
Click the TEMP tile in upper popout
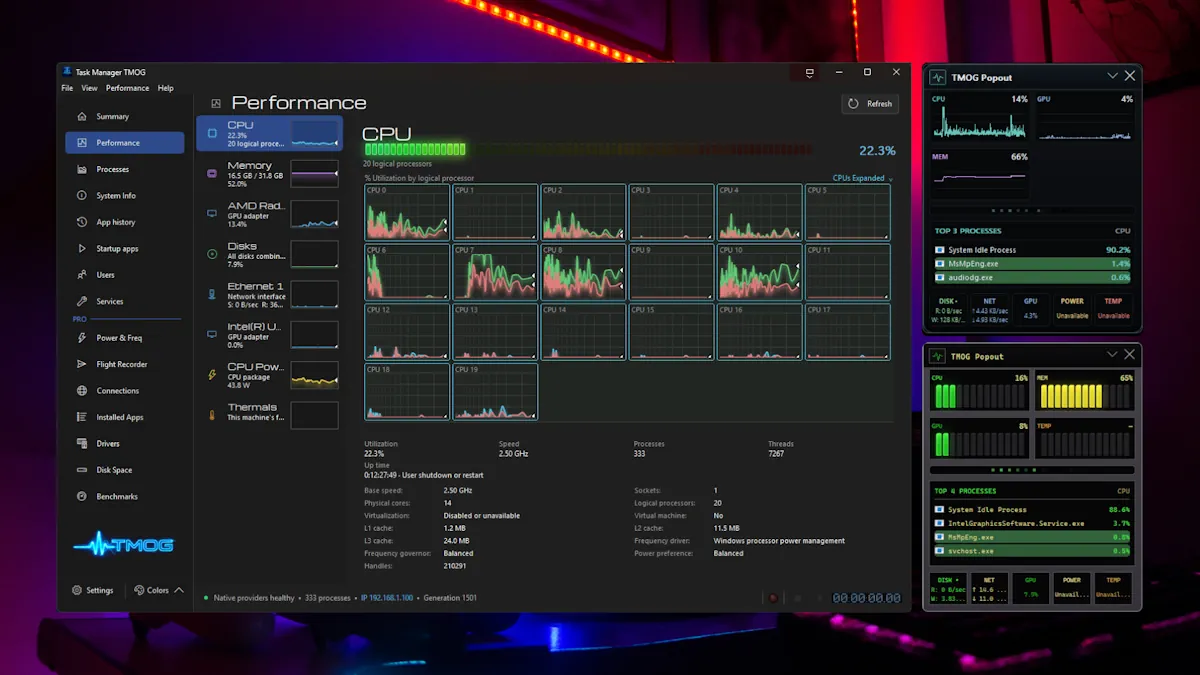point(1113,310)
